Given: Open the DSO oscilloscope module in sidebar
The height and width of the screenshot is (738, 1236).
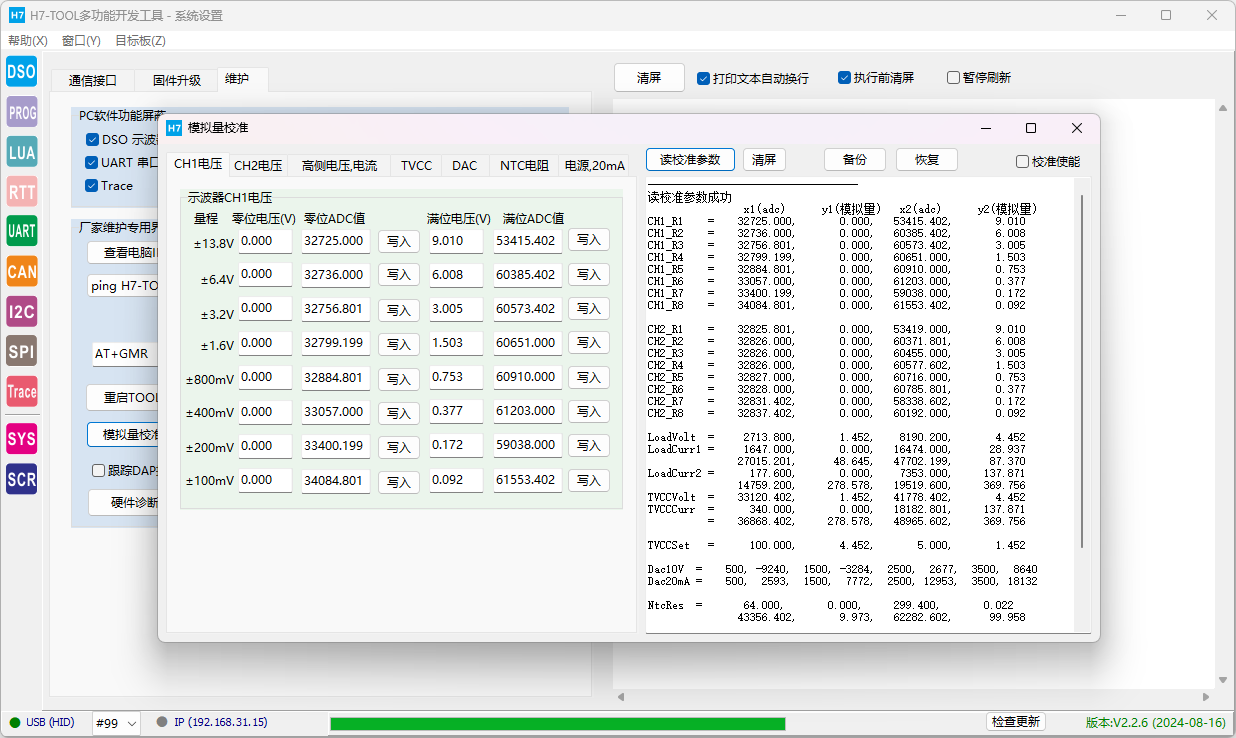Looking at the screenshot, I should click(x=22, y=72).
